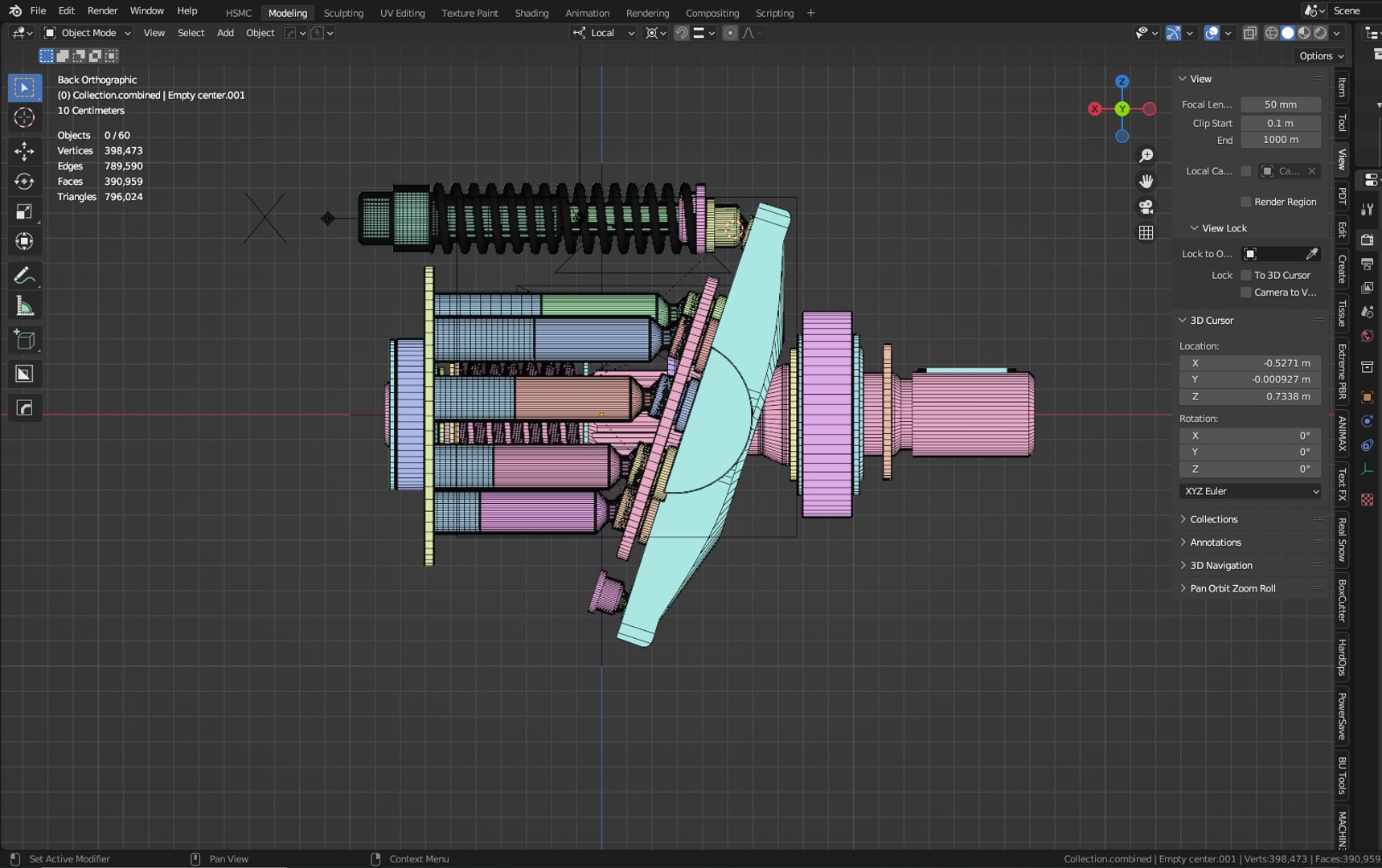Pick the Scale tool
This screenshot has width=1382, height=868.
24,211
